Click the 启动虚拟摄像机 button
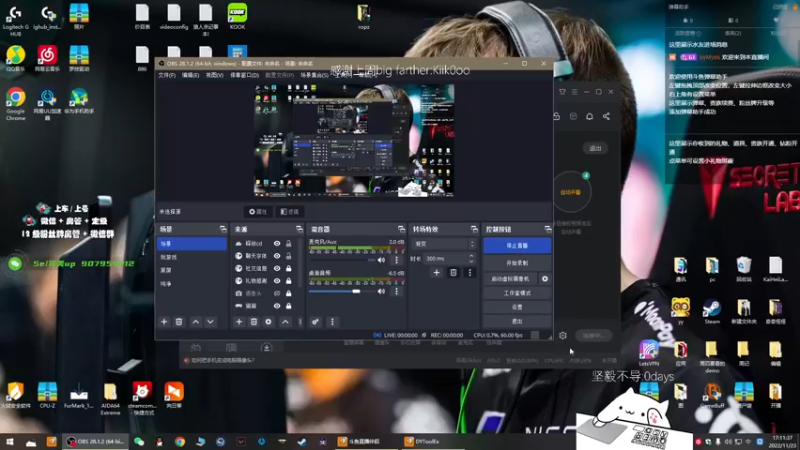This screenshot has width=800, height=450. 511,279
